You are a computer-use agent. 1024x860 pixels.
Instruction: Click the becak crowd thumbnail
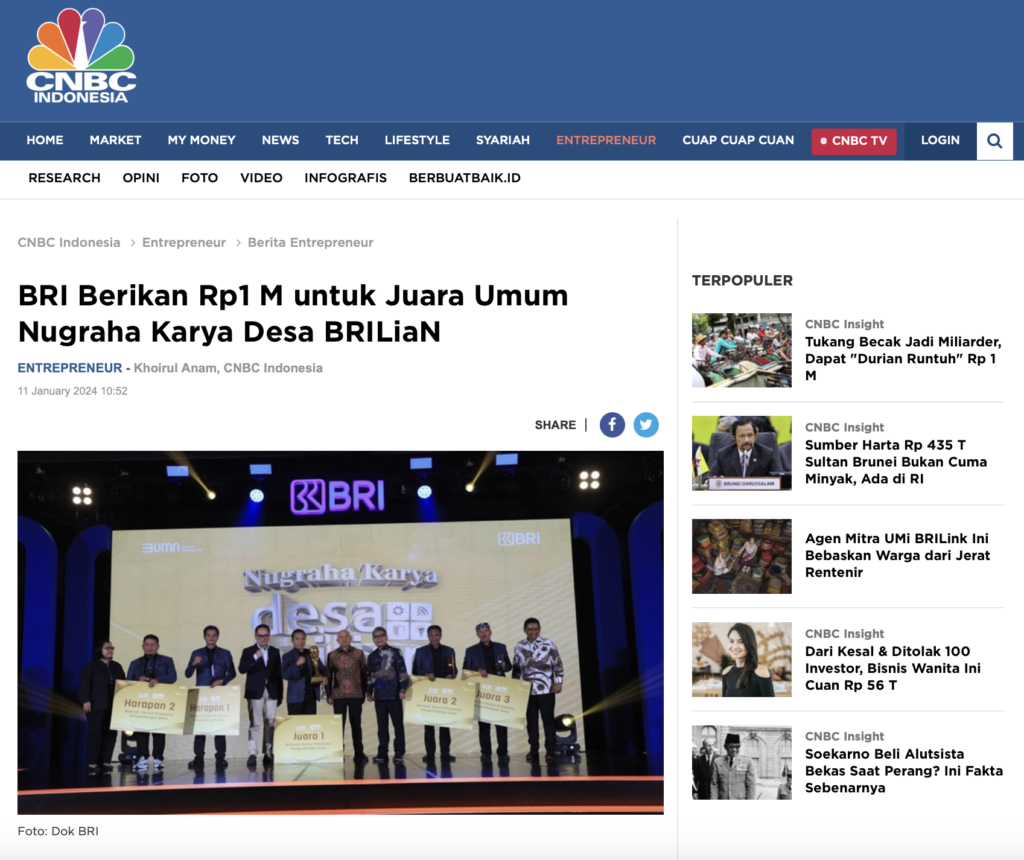742,350
